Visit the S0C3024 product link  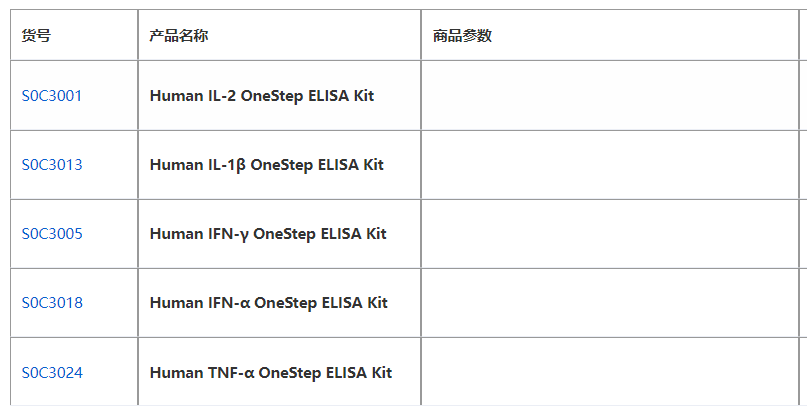52,373
